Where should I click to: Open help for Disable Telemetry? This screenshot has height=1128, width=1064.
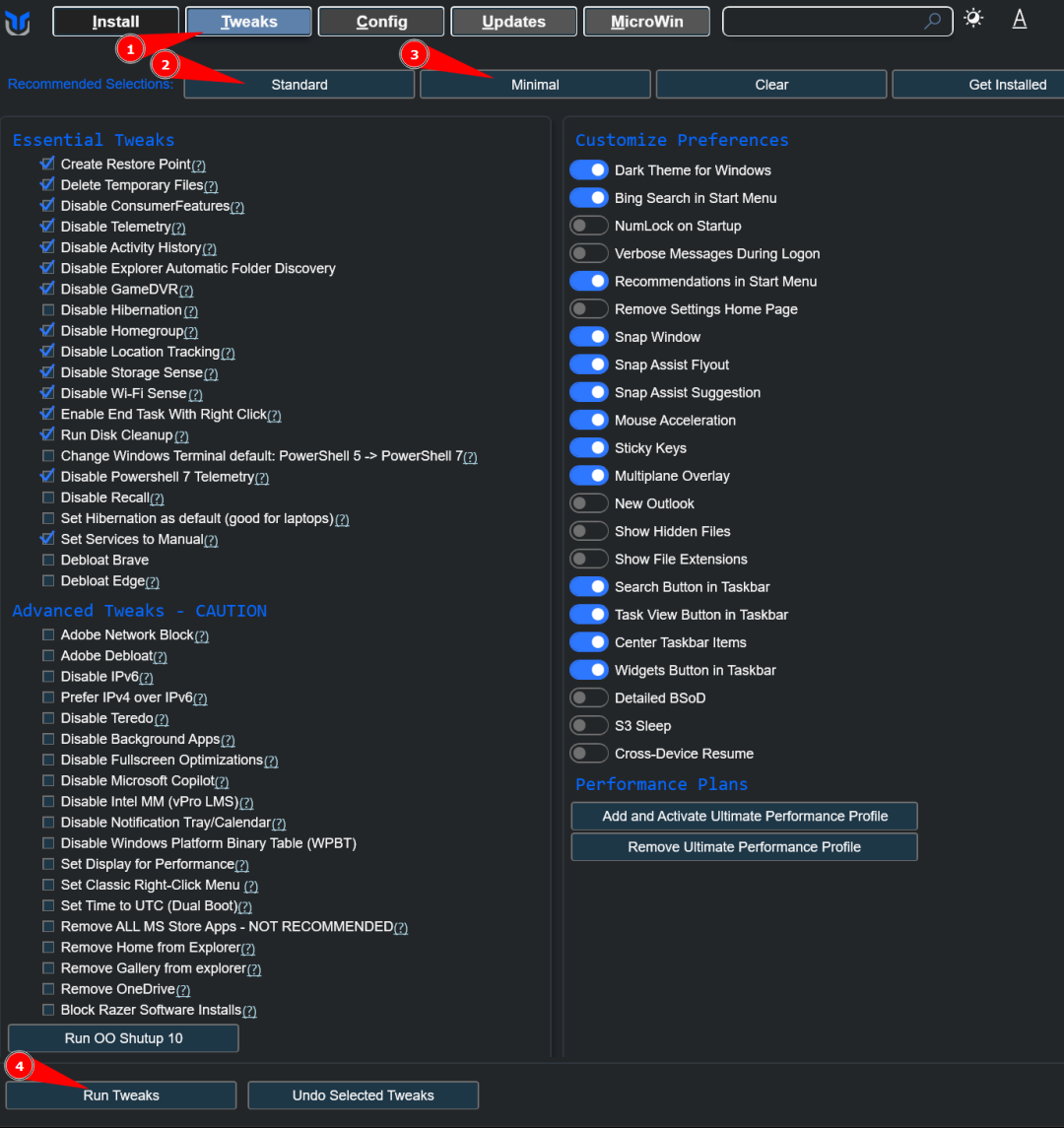pos(178,228)
